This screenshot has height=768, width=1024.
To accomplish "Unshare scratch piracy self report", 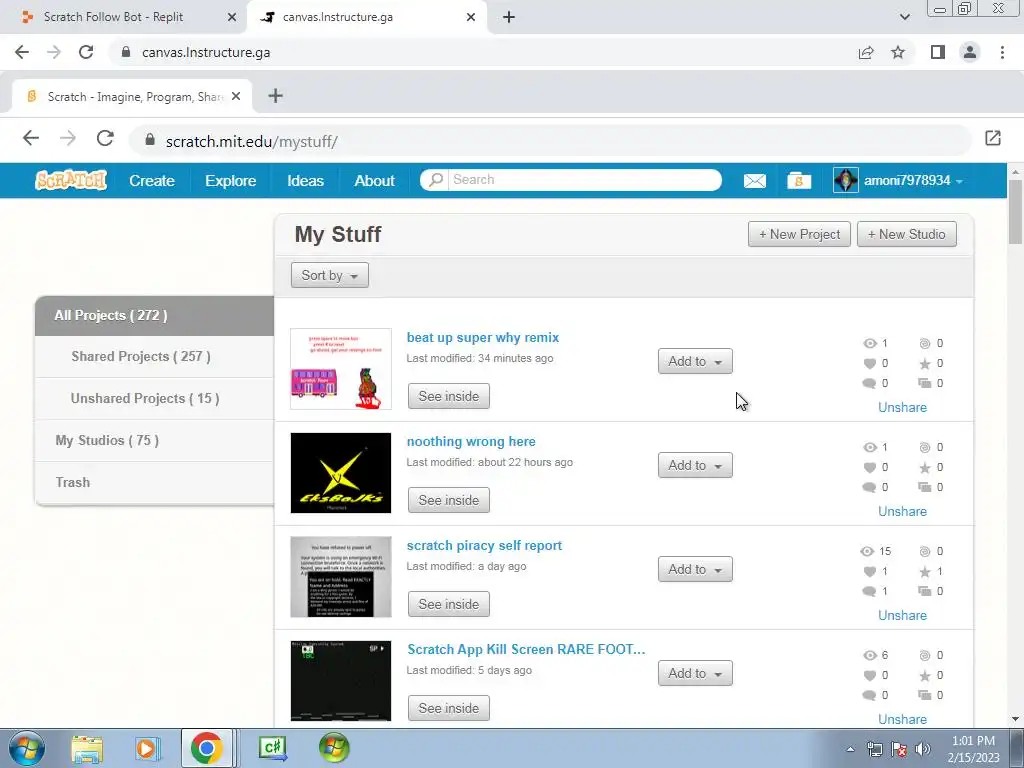I will point(902,615).
